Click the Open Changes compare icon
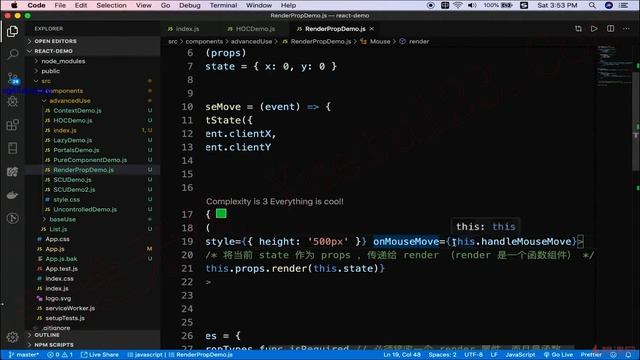Screen dimensions: 640x360 pyautogui.click(x=578, y=29)
